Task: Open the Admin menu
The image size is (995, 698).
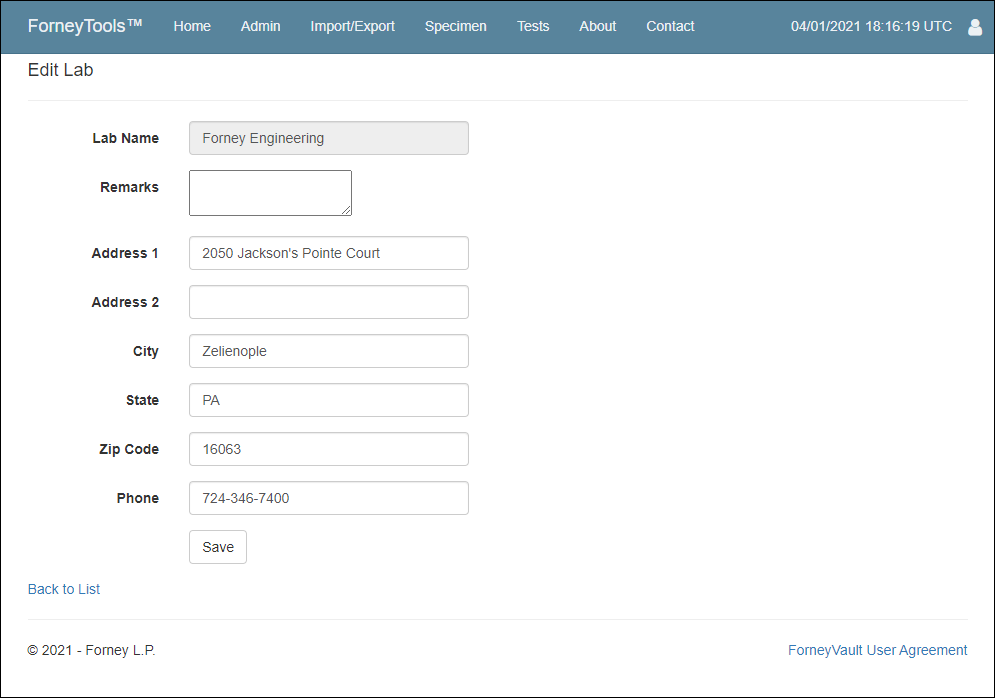Action: [x=260, y=26]
